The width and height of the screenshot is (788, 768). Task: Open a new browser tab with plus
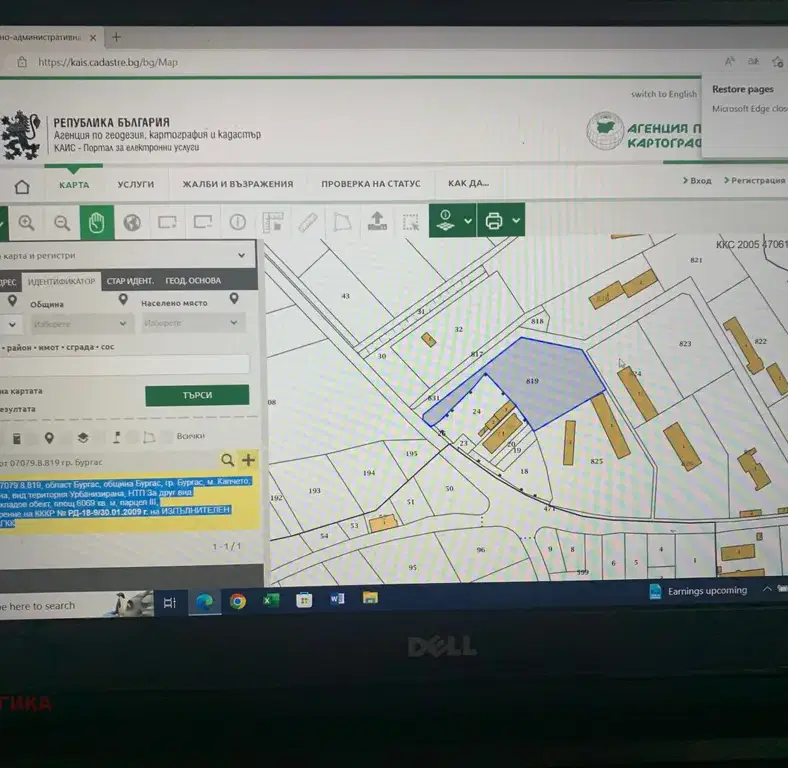(116, 37)
